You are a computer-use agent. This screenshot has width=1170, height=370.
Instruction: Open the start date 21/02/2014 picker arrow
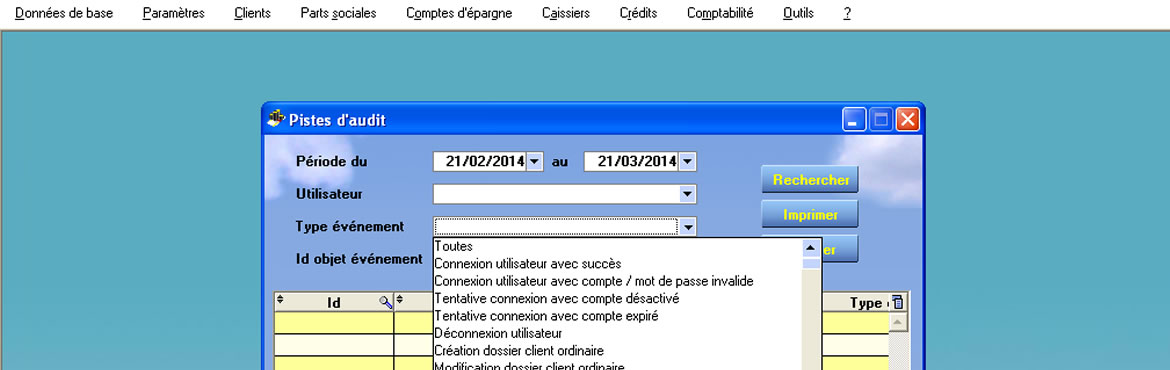pyautogui.click(x=535, y=161)
